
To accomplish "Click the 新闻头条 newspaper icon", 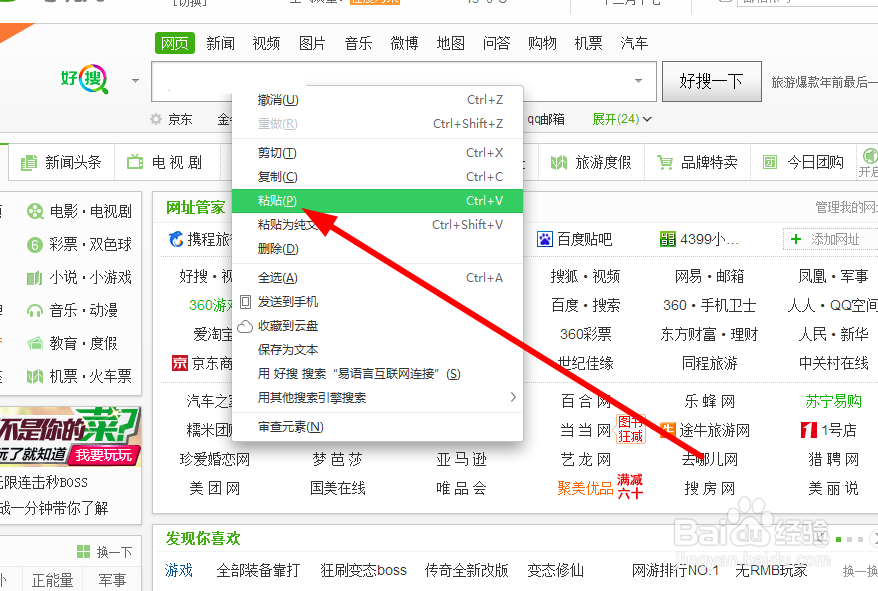I will coord(29,163).
